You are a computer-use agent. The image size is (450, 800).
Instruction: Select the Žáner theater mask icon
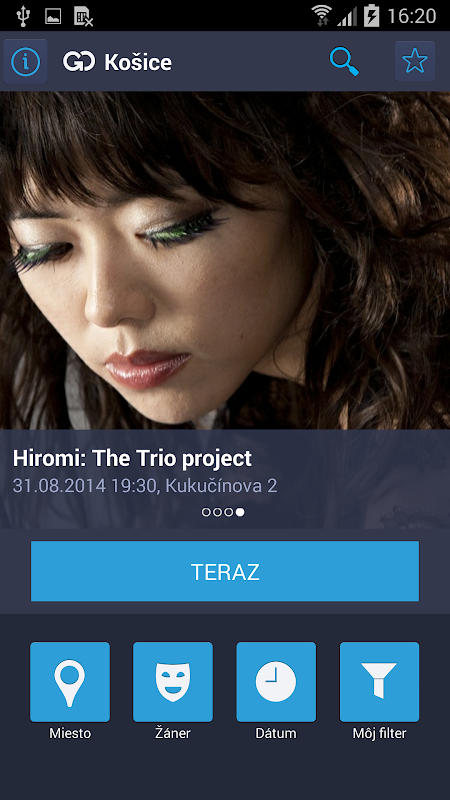click(173, 682)
